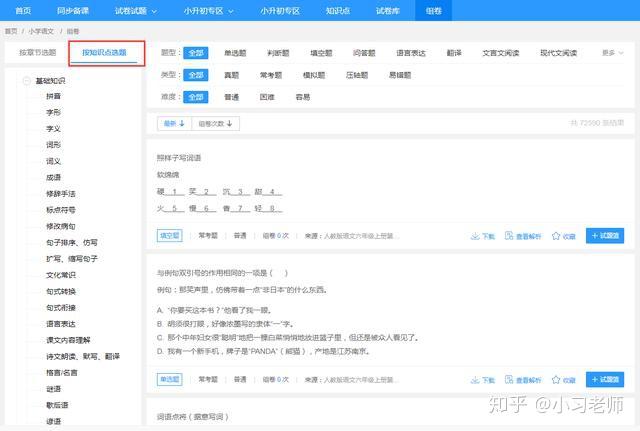This screenshot has height=431, width=640.
Task: Filter 类型 by 易错题
Action: 400,75
